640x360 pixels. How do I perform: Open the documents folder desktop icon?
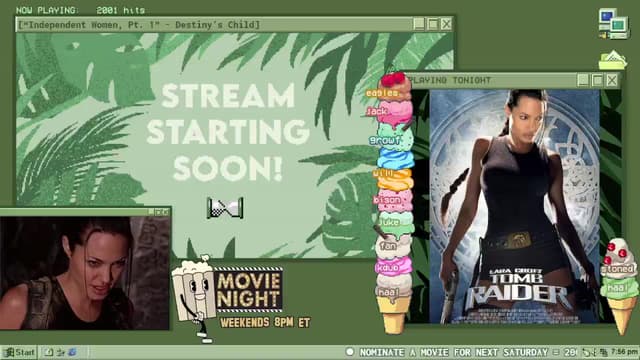pos(612,60)
